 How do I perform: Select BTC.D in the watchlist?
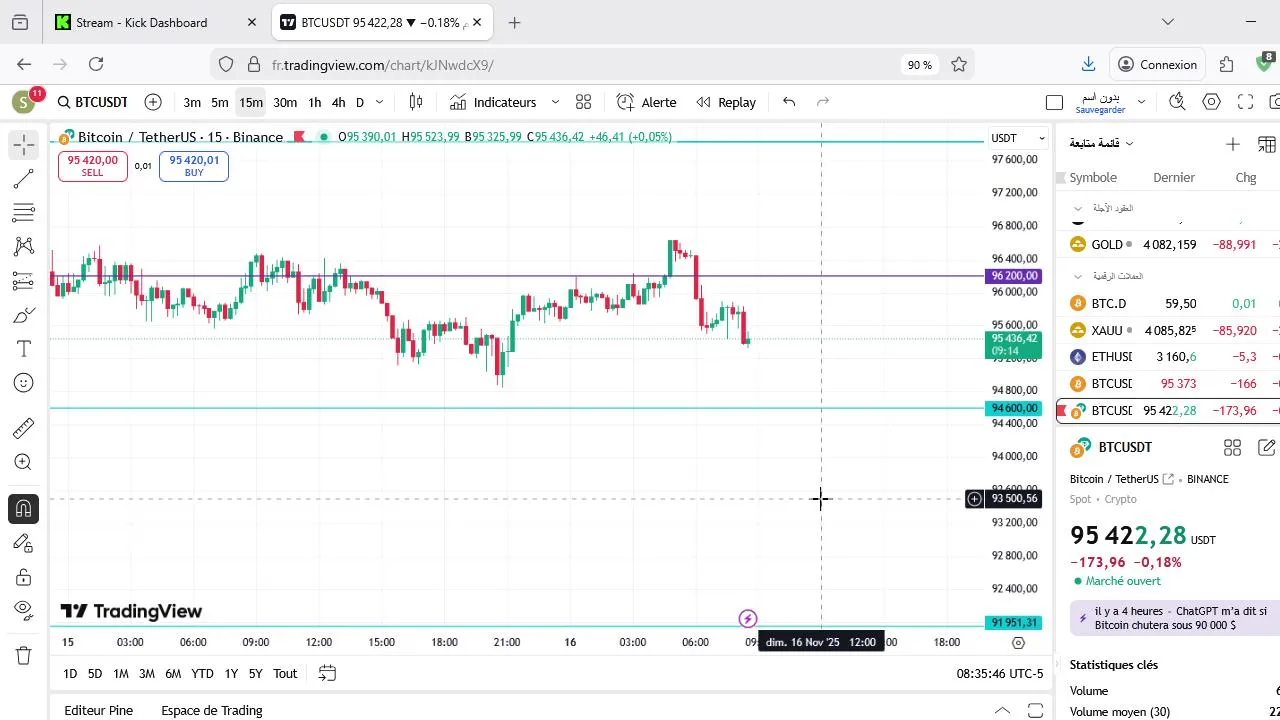coord(1168,303)
